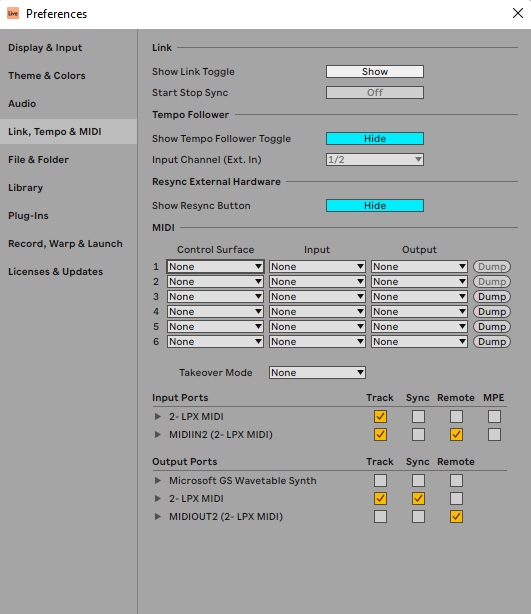Uncheck Track for MIDIIN2 input port

[380, 435]
